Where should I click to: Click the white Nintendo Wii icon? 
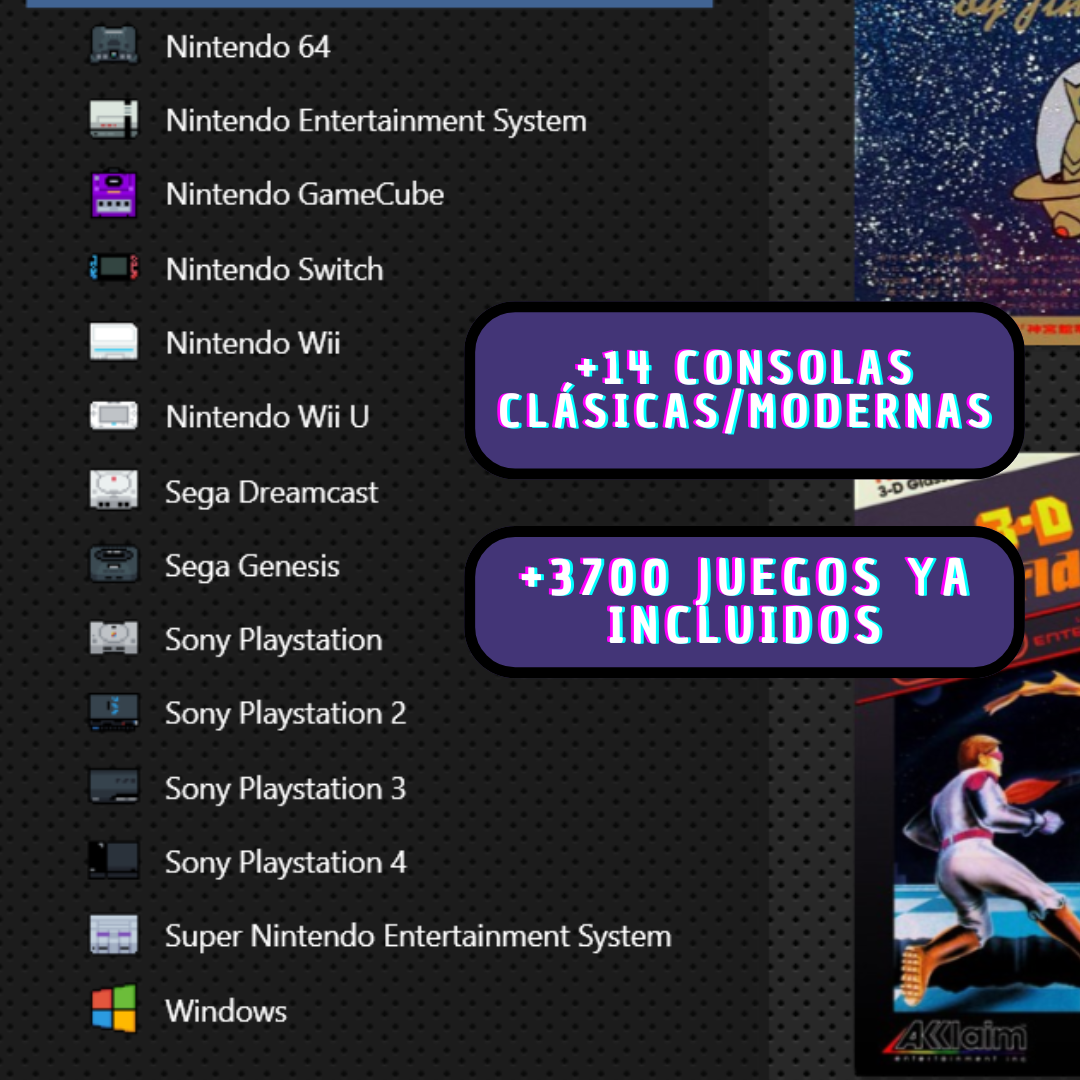(x=113, y=342)
